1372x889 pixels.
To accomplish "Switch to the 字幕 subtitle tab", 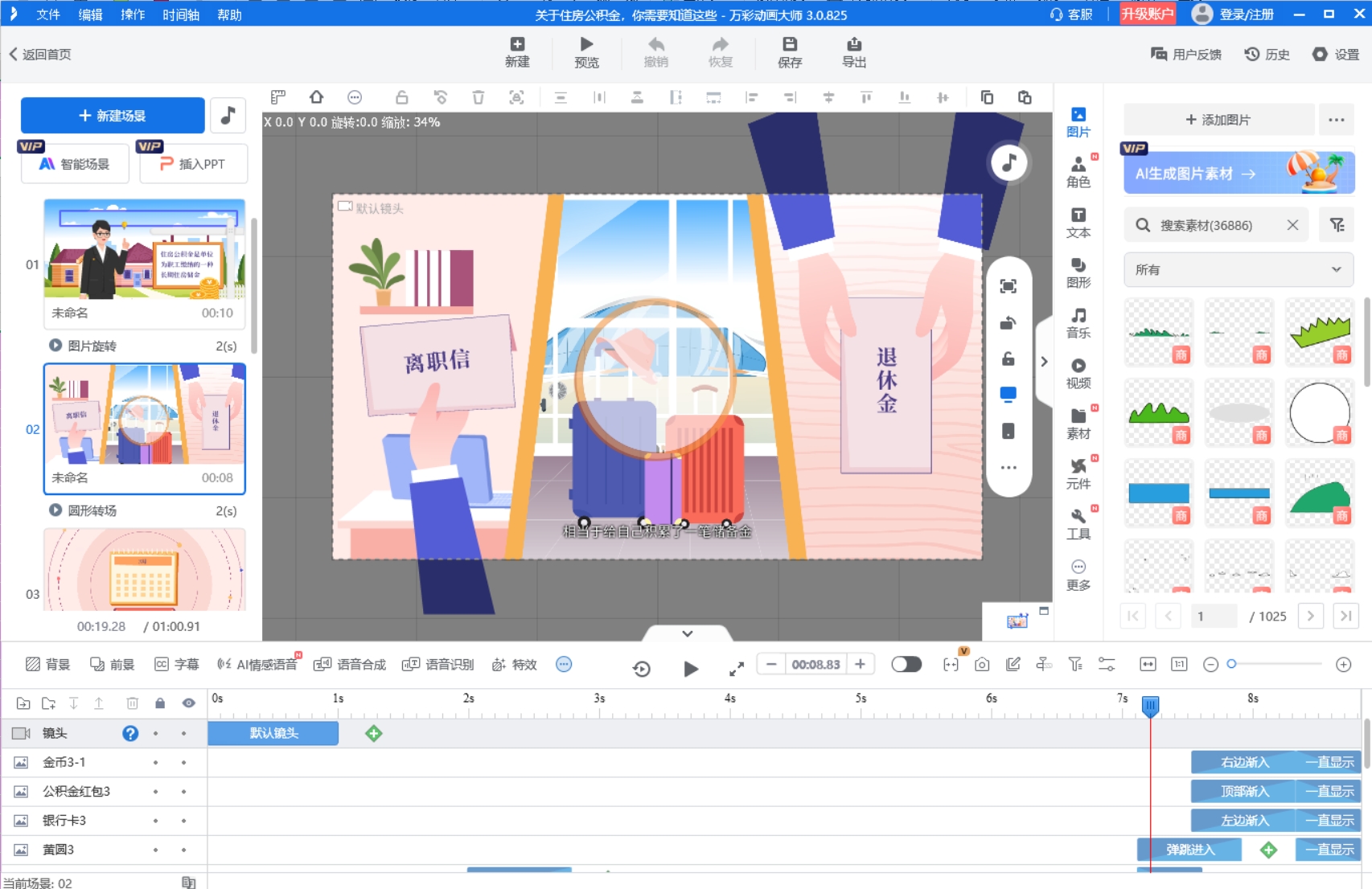I will coord(177,665).
